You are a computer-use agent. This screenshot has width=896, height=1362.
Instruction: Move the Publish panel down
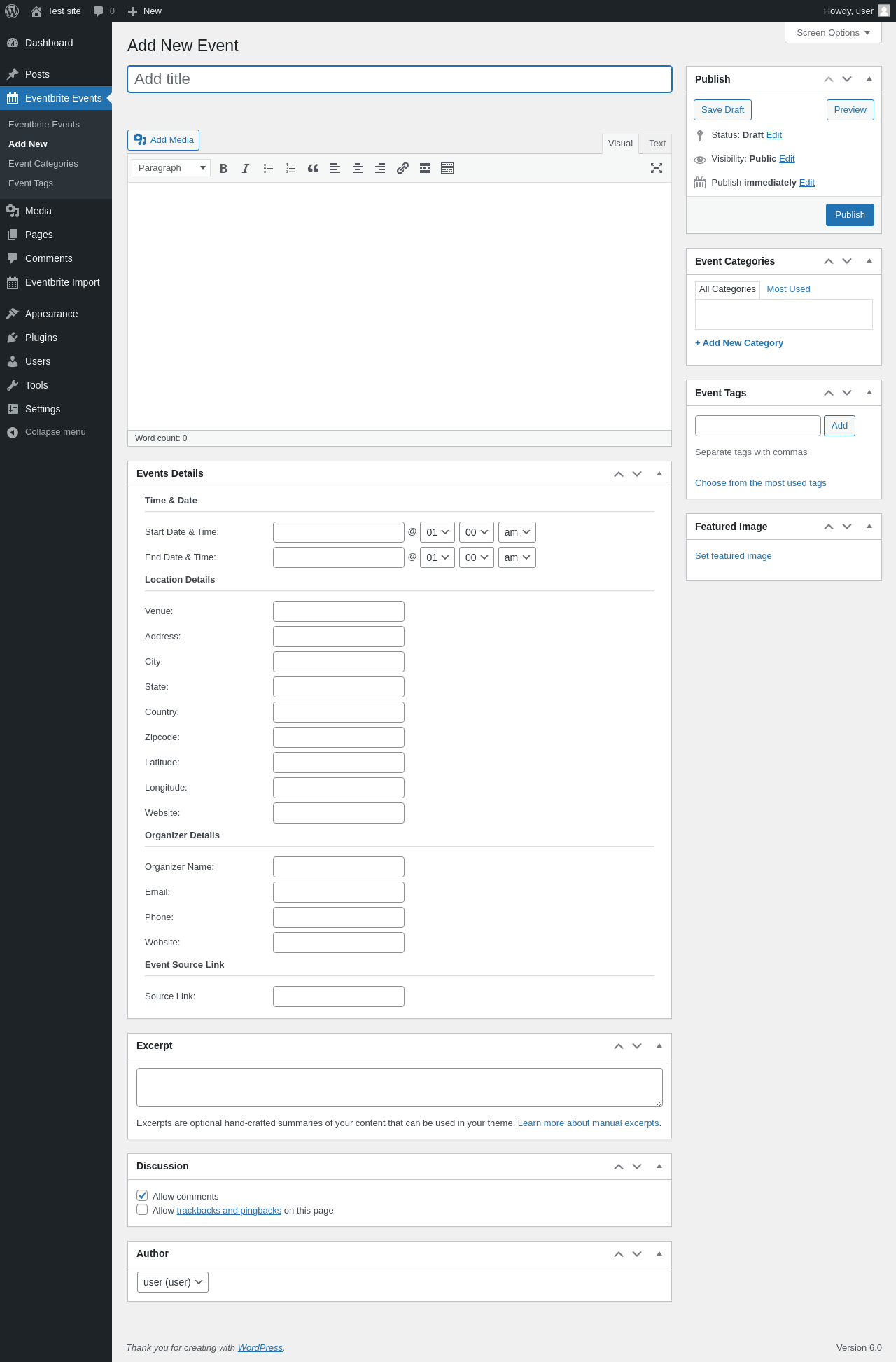(847, 79)
